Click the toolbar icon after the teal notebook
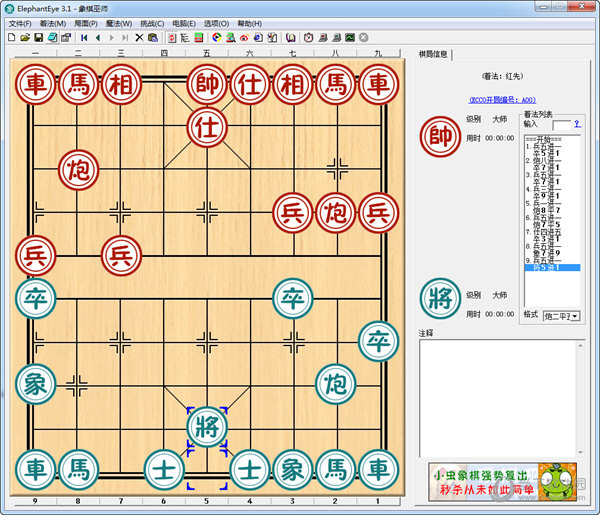The width and height of the screenshot is (600, 515). [x=66, y=37]
